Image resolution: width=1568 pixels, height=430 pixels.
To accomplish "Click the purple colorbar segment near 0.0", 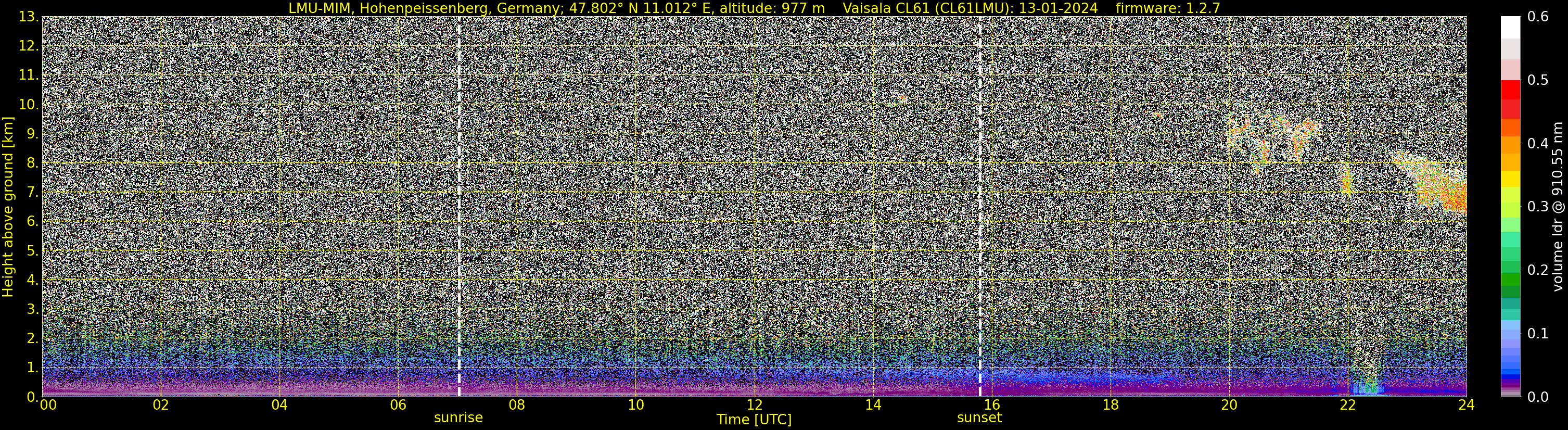I will point(1510,383).
